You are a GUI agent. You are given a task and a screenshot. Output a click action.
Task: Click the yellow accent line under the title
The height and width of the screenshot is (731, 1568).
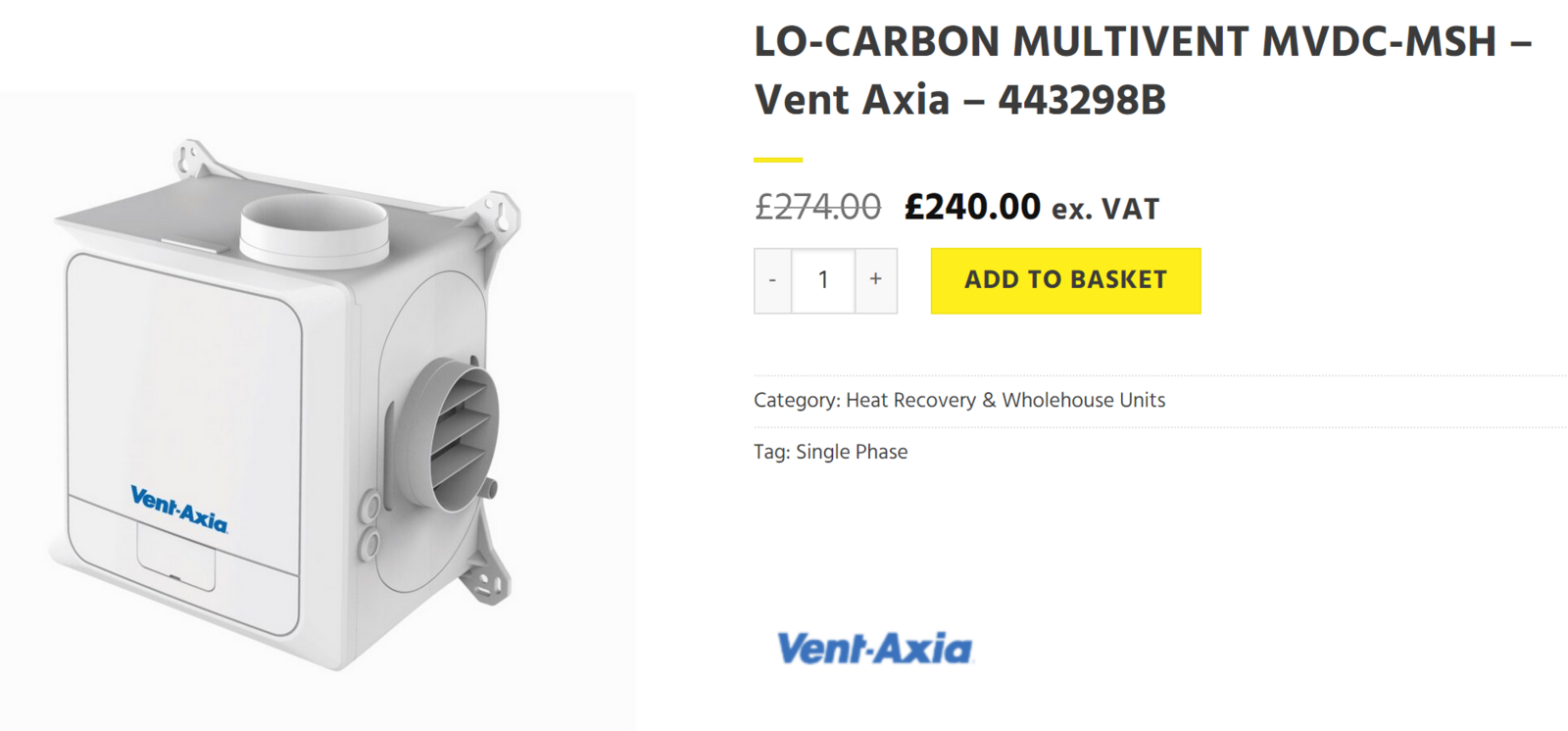778,159
